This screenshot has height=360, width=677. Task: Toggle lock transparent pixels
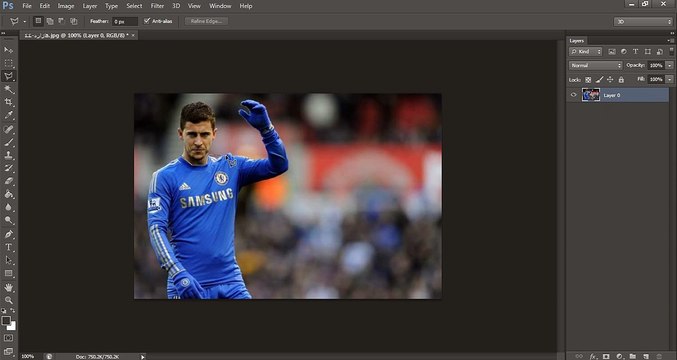point(588,79)
